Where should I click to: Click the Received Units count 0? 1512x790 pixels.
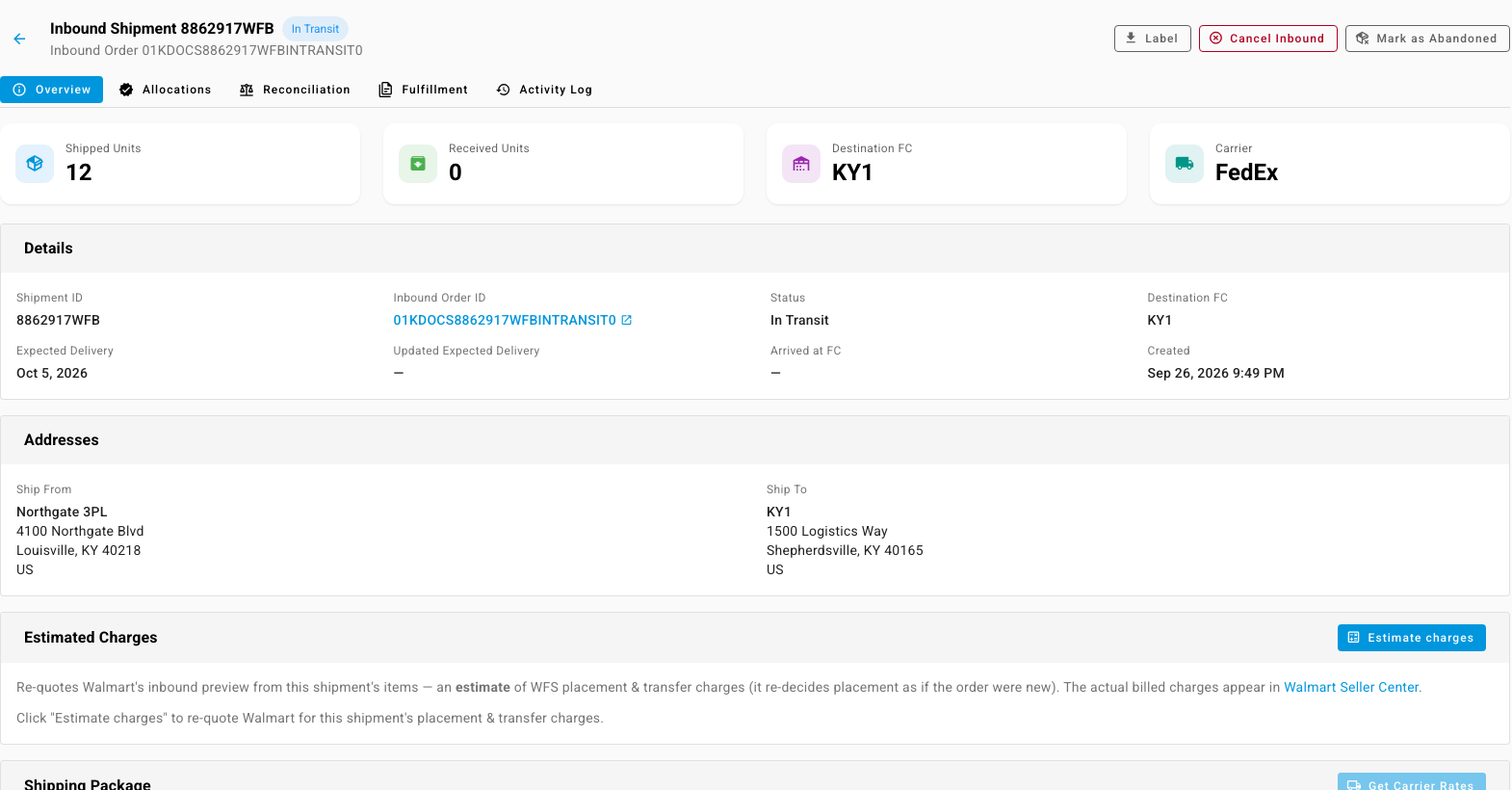pyautogui.click(x=456, y=172)
